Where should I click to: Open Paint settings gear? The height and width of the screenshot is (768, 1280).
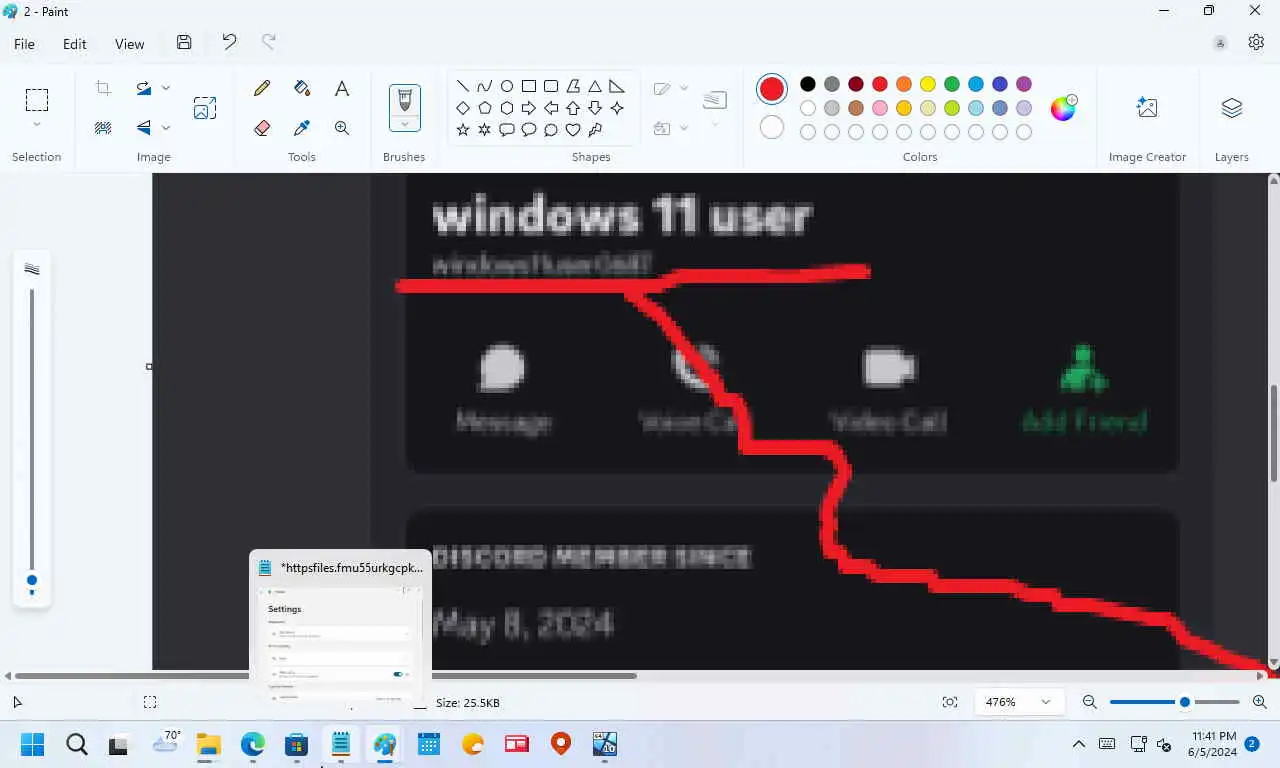(1256, 42)
